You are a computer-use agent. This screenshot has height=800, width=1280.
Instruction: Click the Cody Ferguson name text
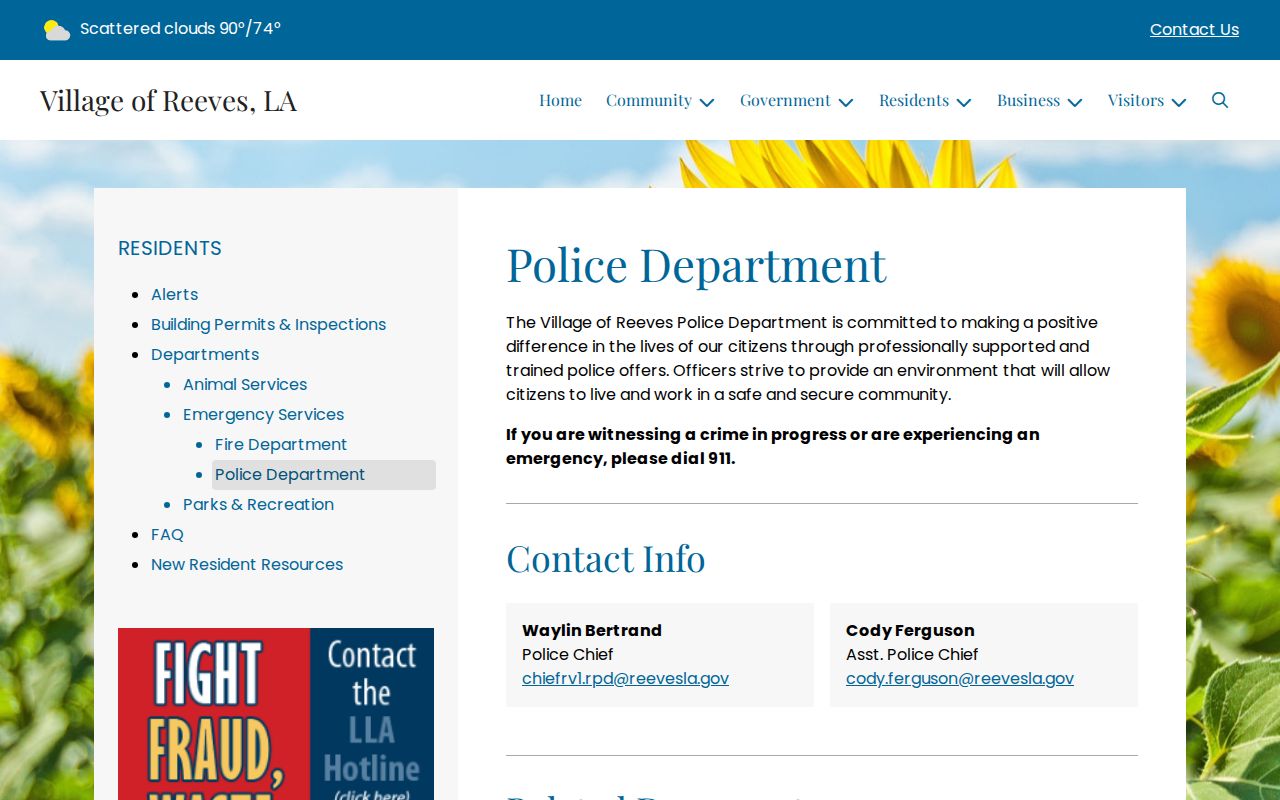[910, 630]
